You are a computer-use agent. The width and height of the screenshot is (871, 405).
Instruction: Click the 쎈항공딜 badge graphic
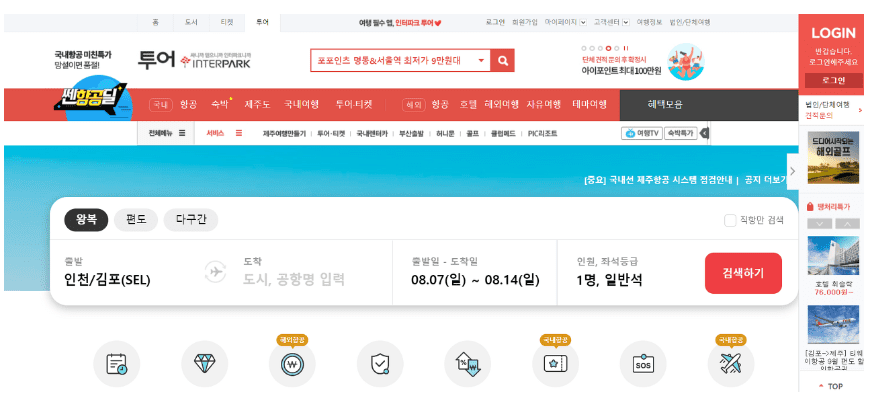[x=93, y=99]
